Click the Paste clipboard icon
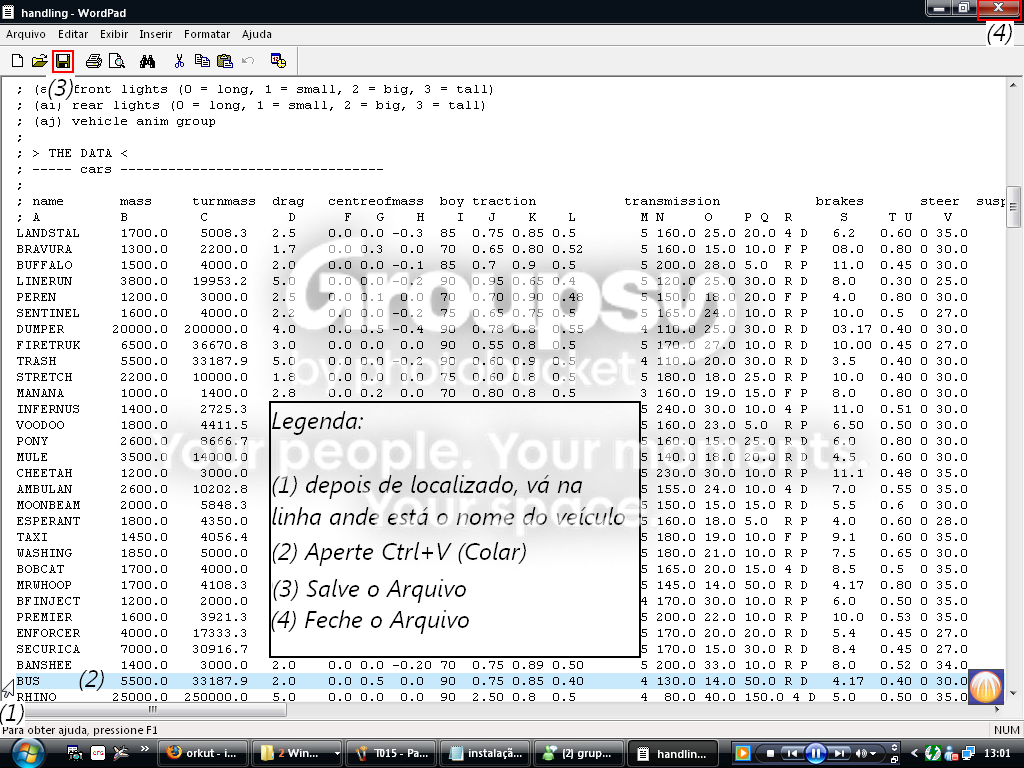This screenshot has width=1024, height=768. coord(225,61)
